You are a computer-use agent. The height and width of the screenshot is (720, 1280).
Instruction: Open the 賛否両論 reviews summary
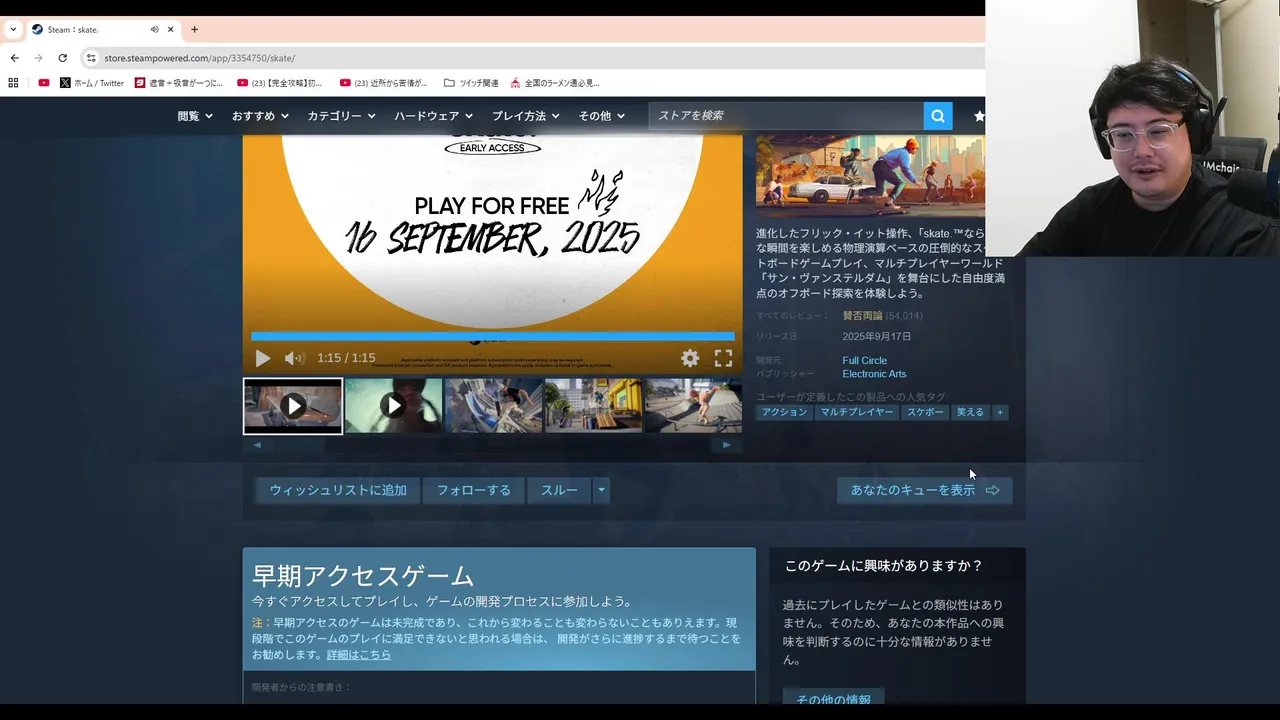pos(862,316)
